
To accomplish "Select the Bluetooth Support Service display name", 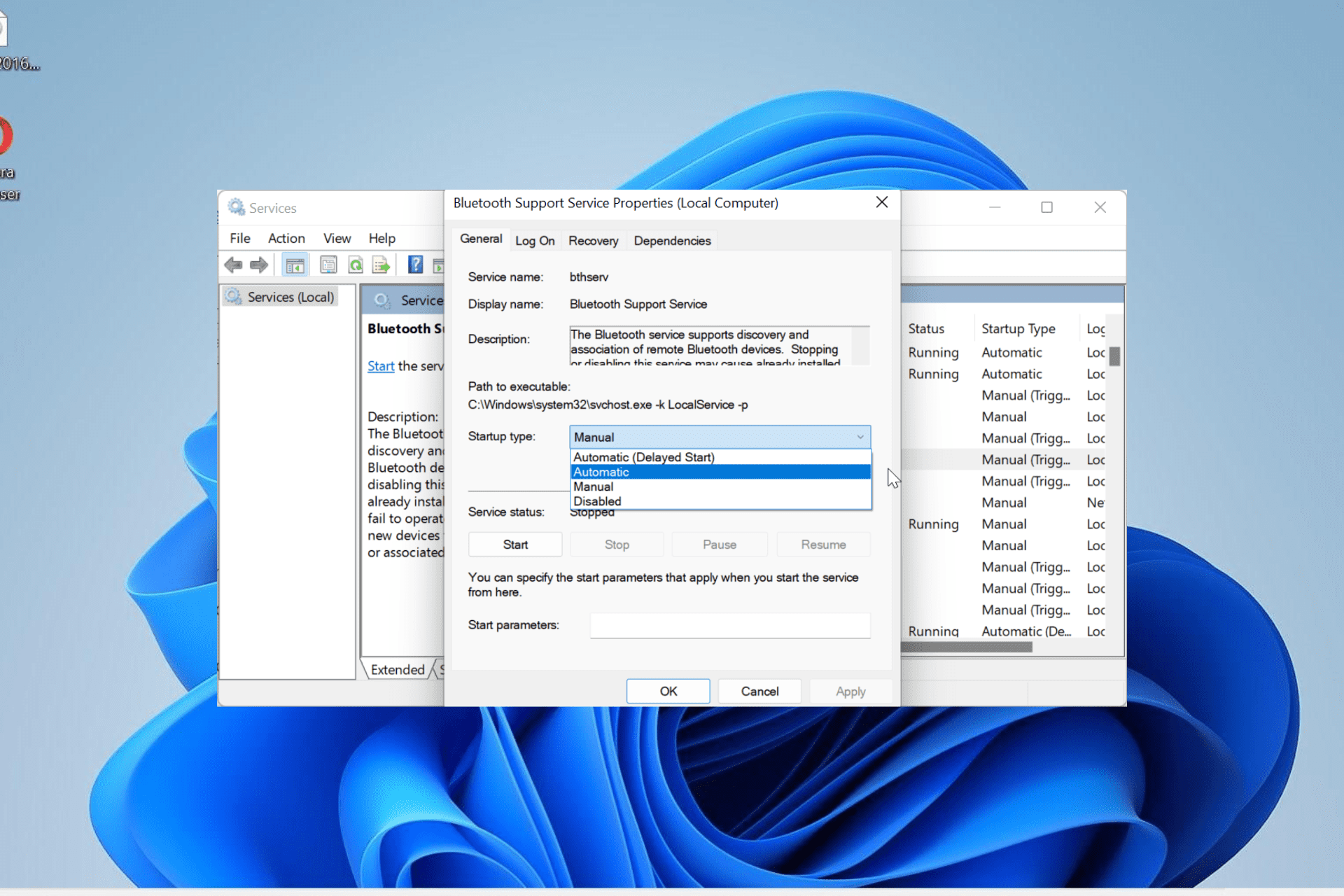I will click(638, 304).
